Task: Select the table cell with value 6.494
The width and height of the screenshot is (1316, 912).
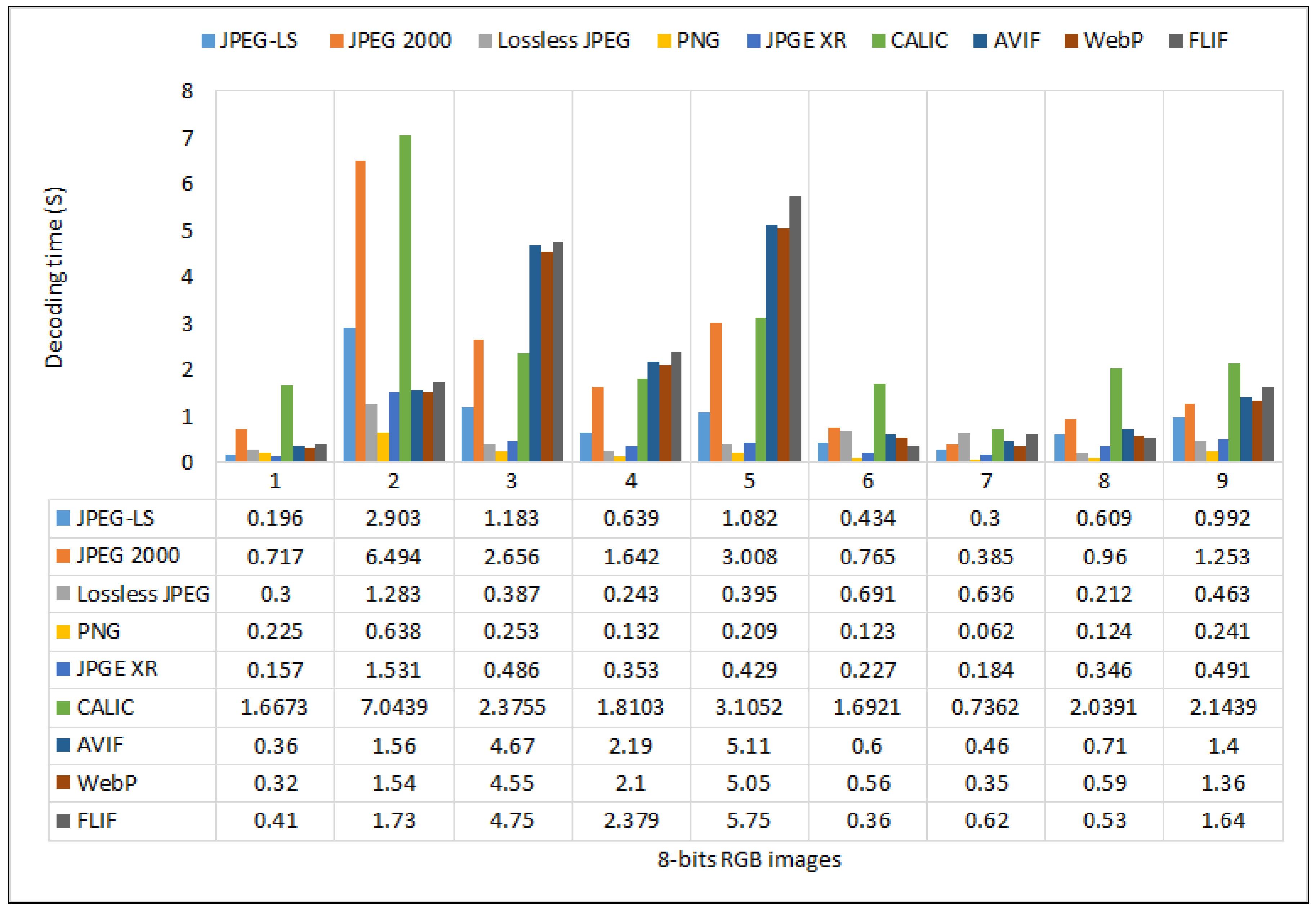Action: [x=393, y=556]
